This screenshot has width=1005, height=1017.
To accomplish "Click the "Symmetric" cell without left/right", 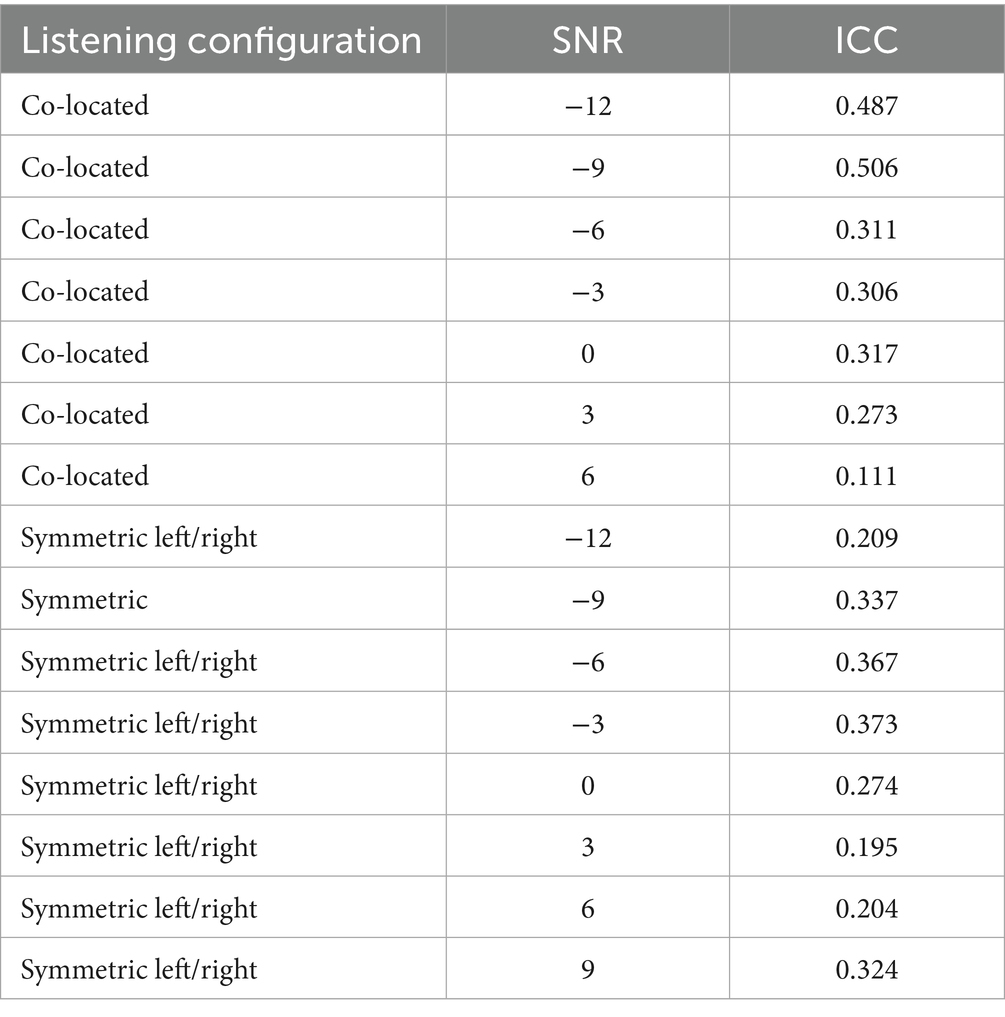I will 84,600.
